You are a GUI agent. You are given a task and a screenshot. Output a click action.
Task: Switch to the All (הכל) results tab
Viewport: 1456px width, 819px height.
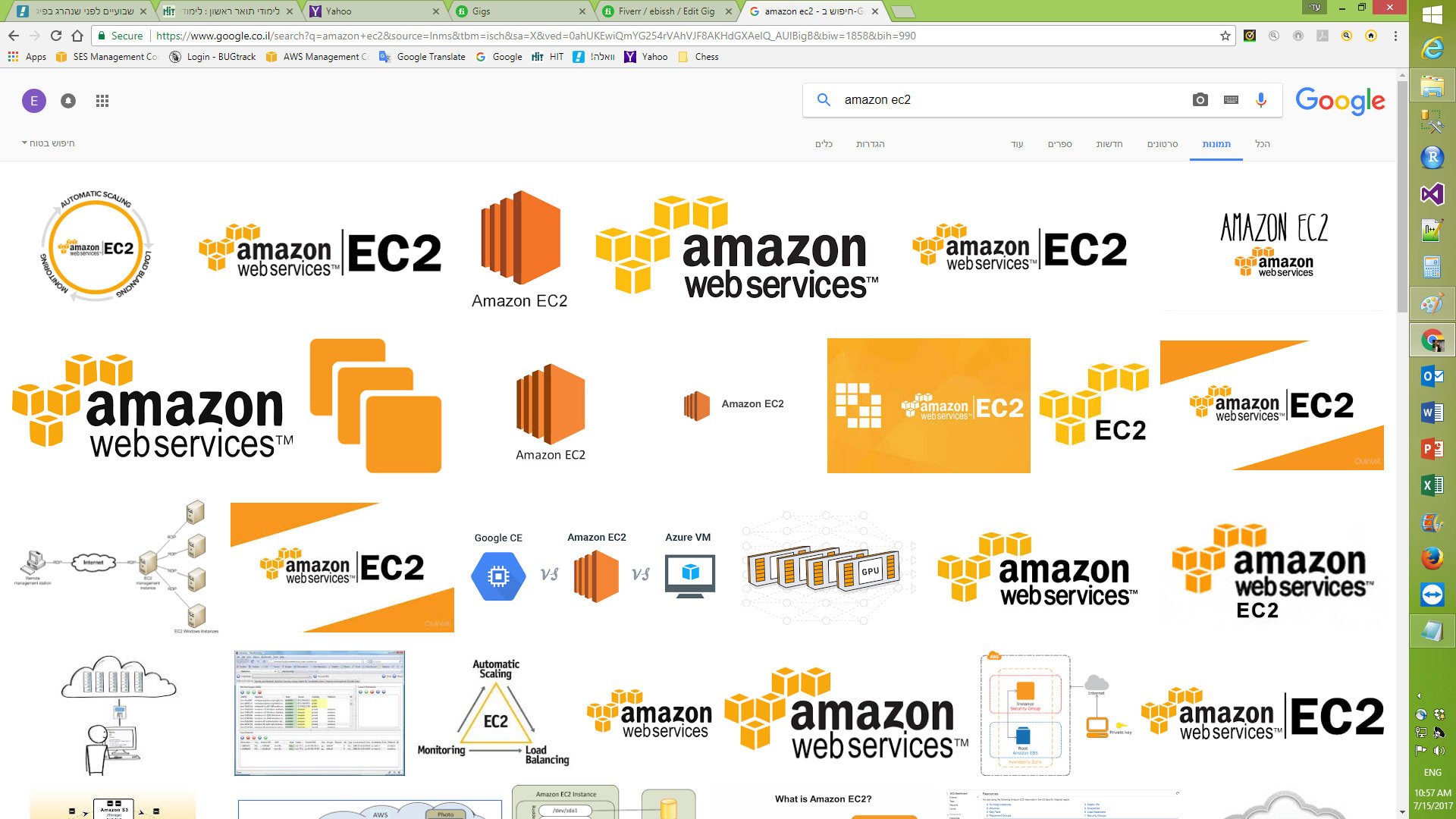1263,144
